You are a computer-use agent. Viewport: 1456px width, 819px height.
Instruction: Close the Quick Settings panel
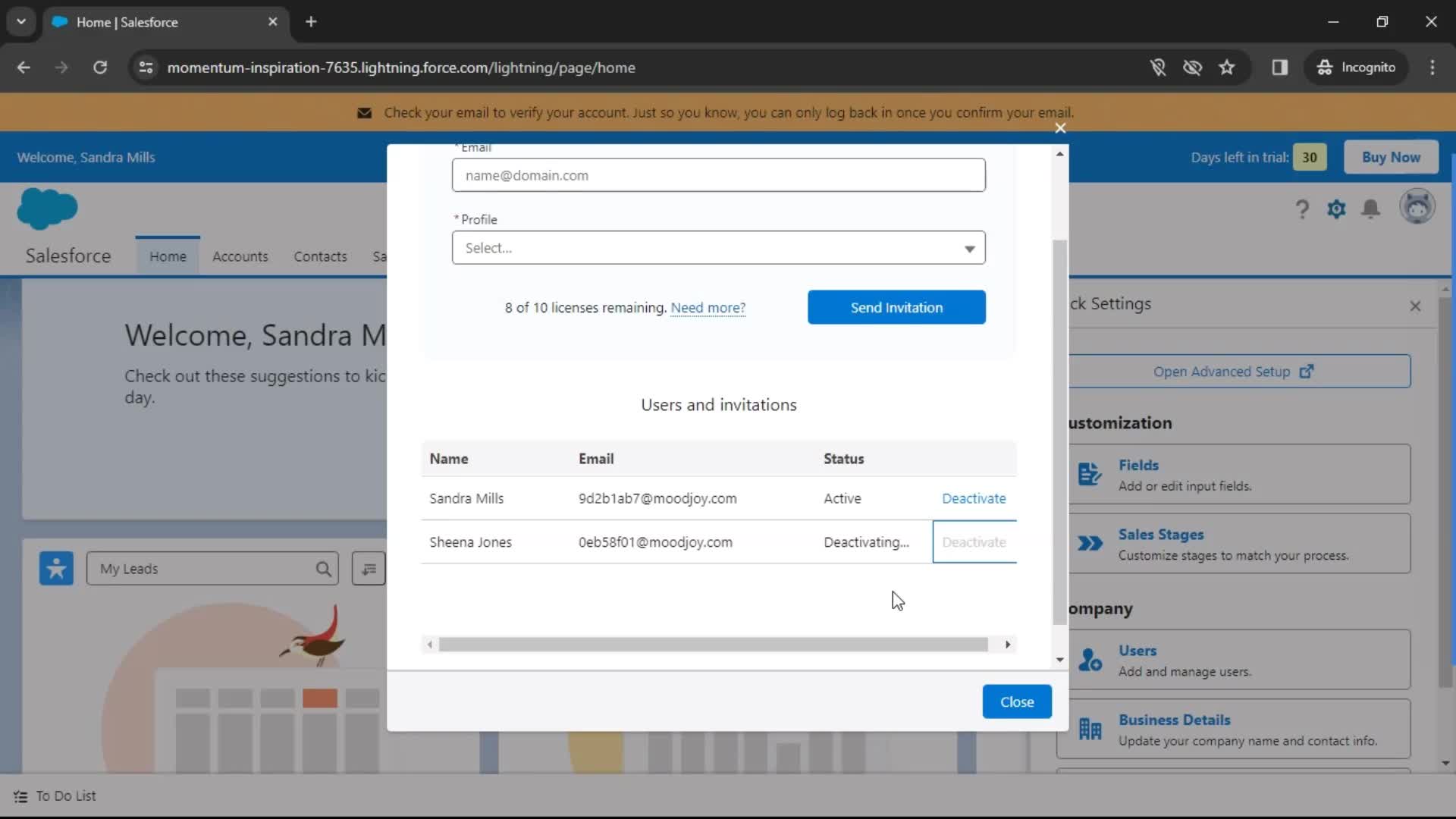point(1415,306)
